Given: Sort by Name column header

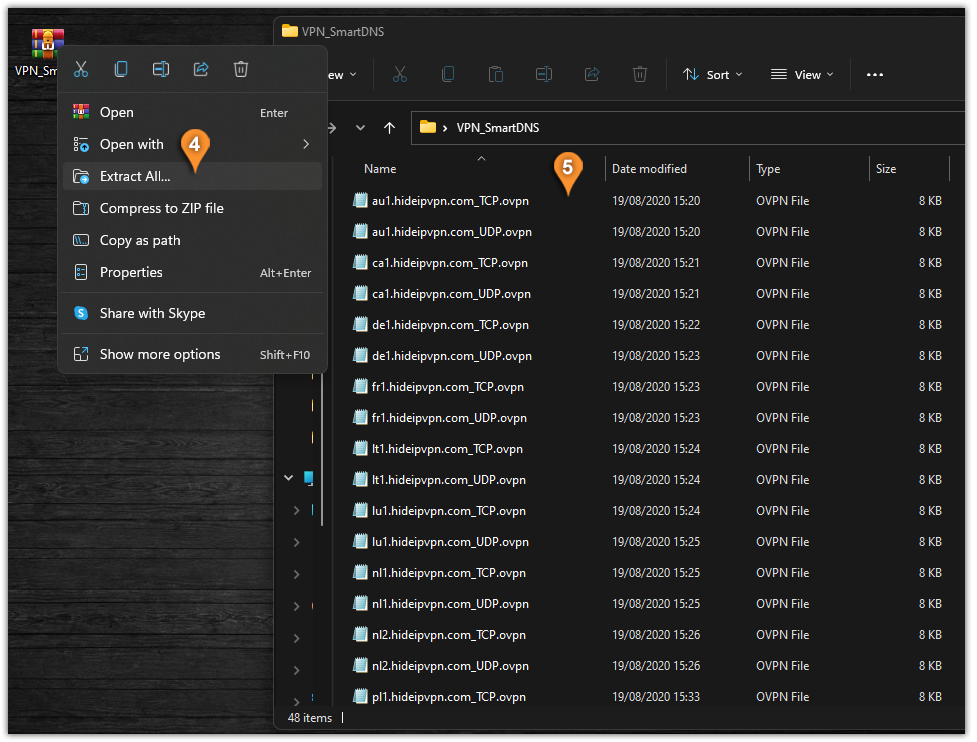Looking at the screenshot, I should pos(380,169).
